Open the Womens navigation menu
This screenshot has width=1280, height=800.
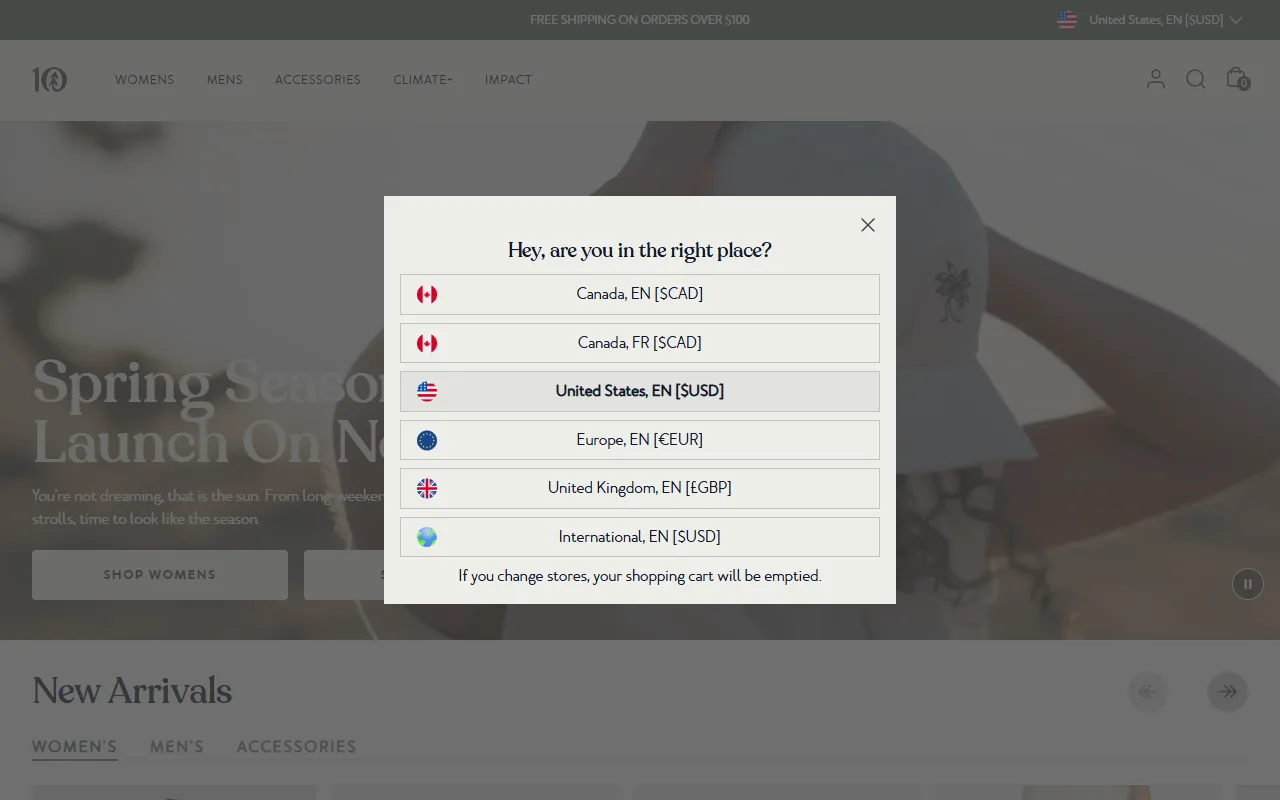(x=144, y=80)
